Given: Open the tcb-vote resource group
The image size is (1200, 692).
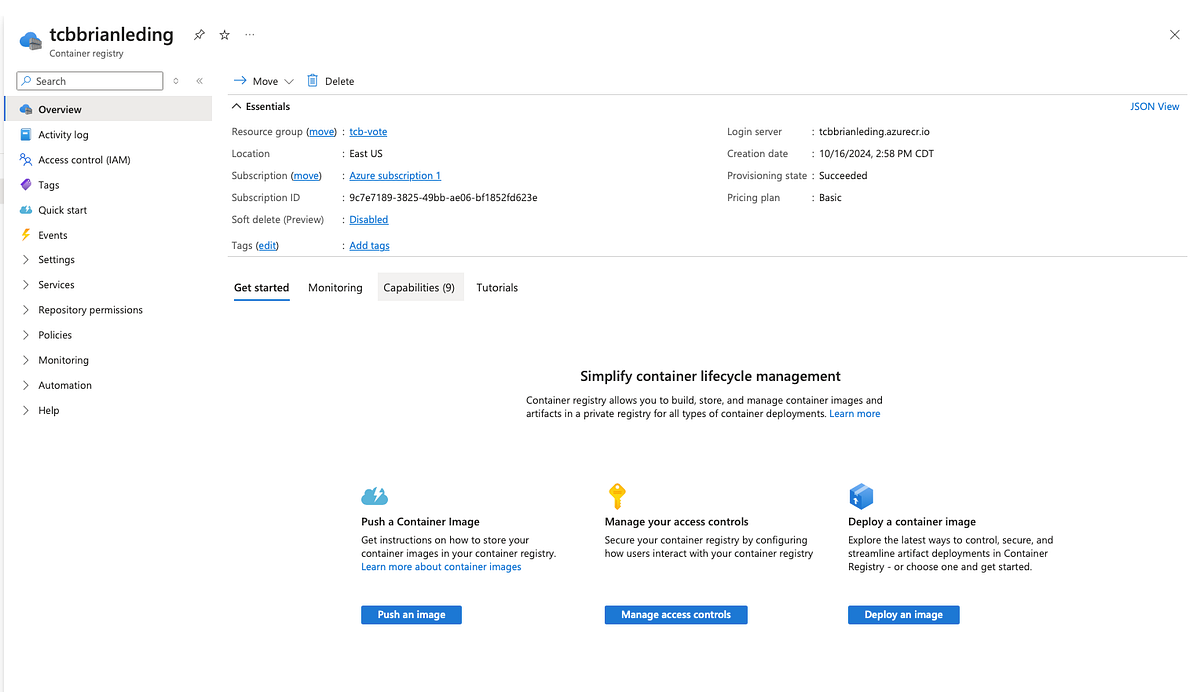Looking at the screenshot, I should pyautogui.click(x=368, y=131).
